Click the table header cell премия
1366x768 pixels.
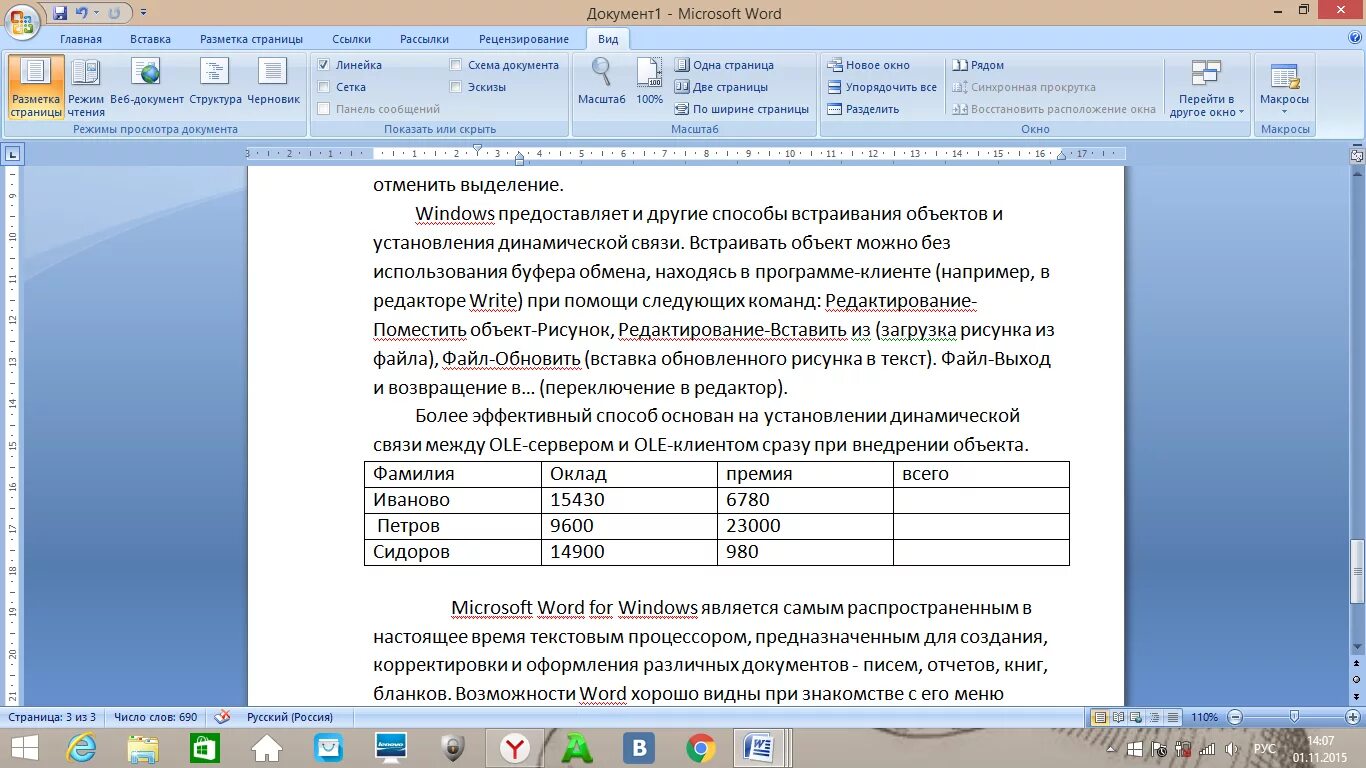coord(805,474)
